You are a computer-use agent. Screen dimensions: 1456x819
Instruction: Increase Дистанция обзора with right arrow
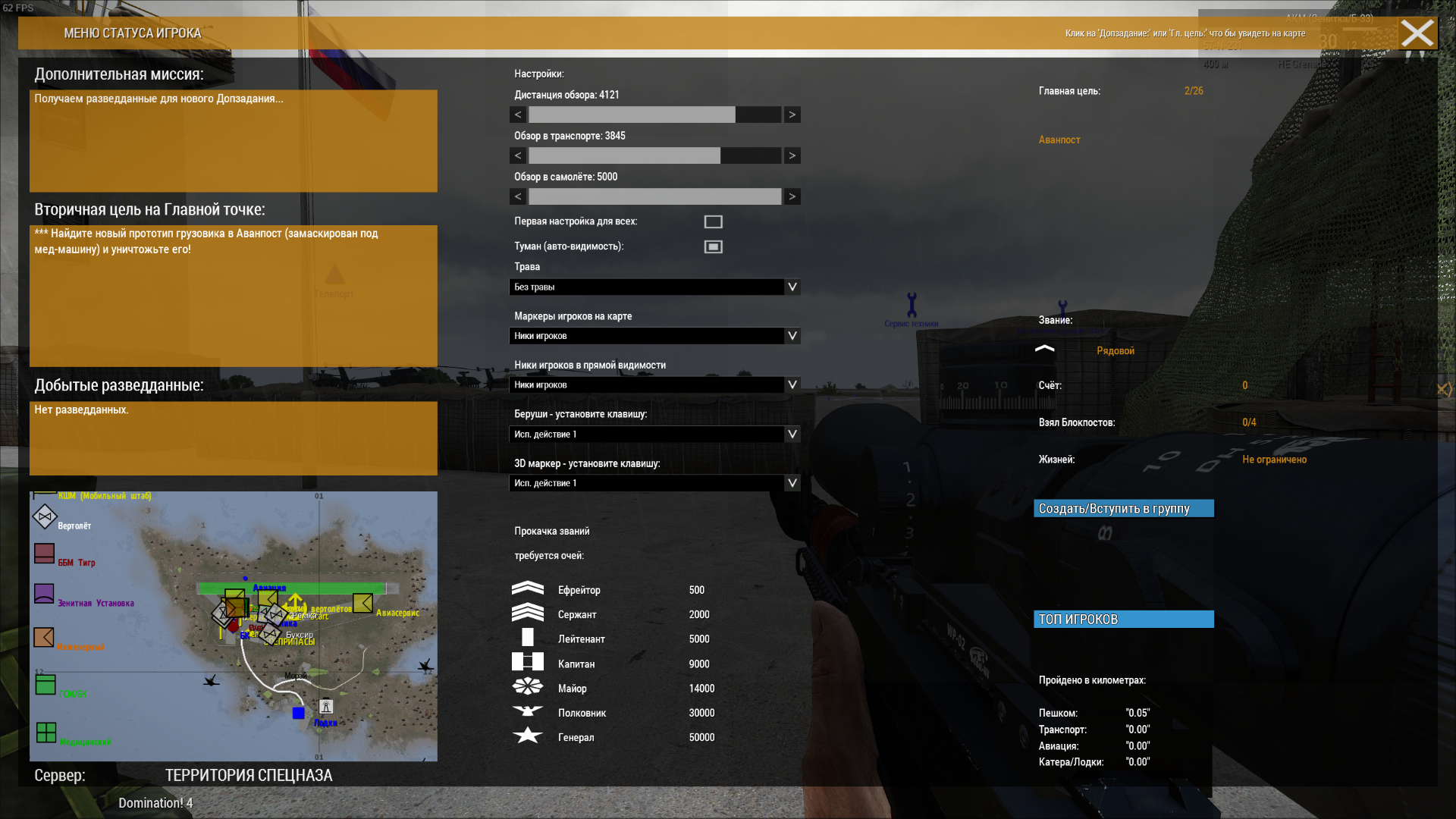(x=792, y=115)
